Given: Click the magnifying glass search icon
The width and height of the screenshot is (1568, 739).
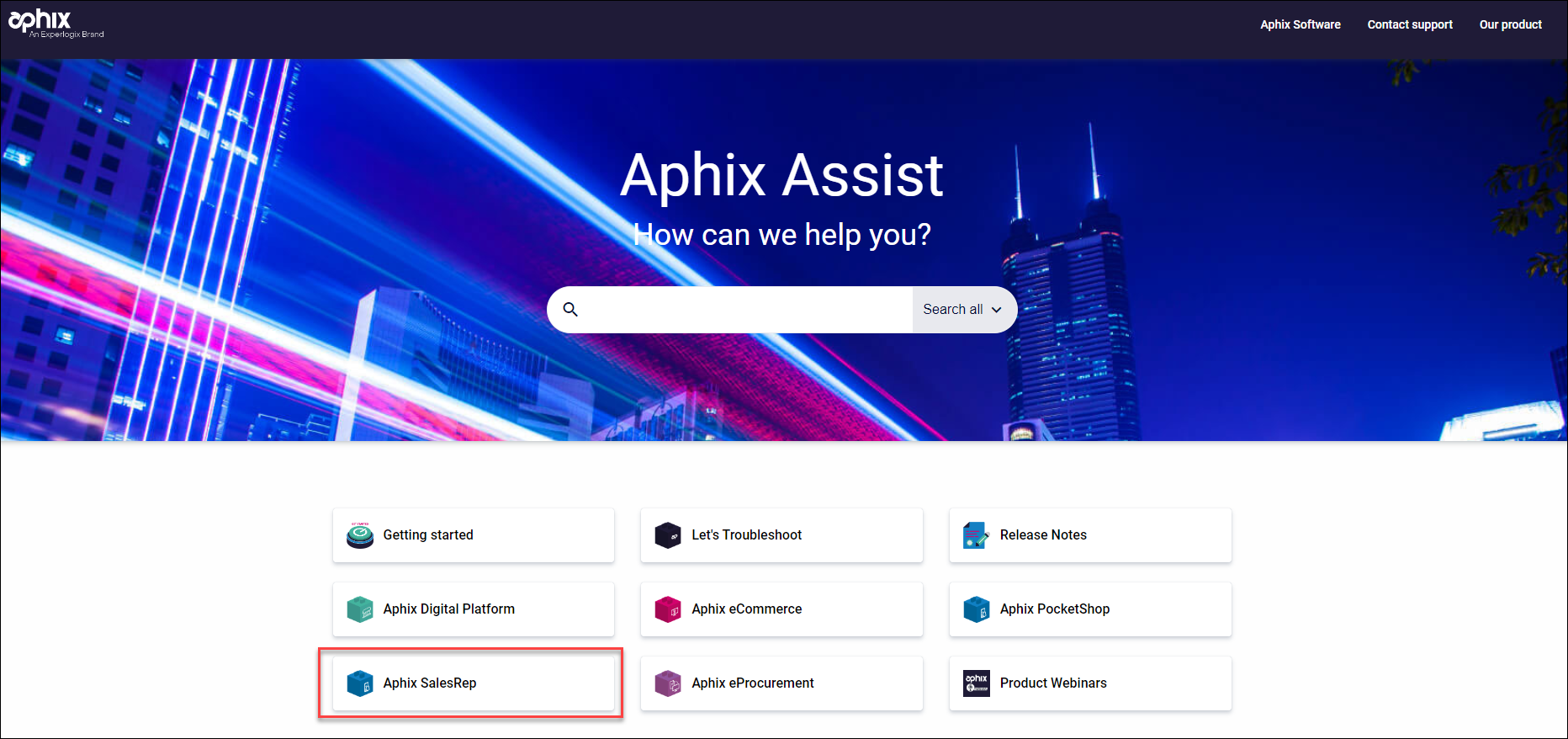Looking at the screenshot, I should coord(570,310).
